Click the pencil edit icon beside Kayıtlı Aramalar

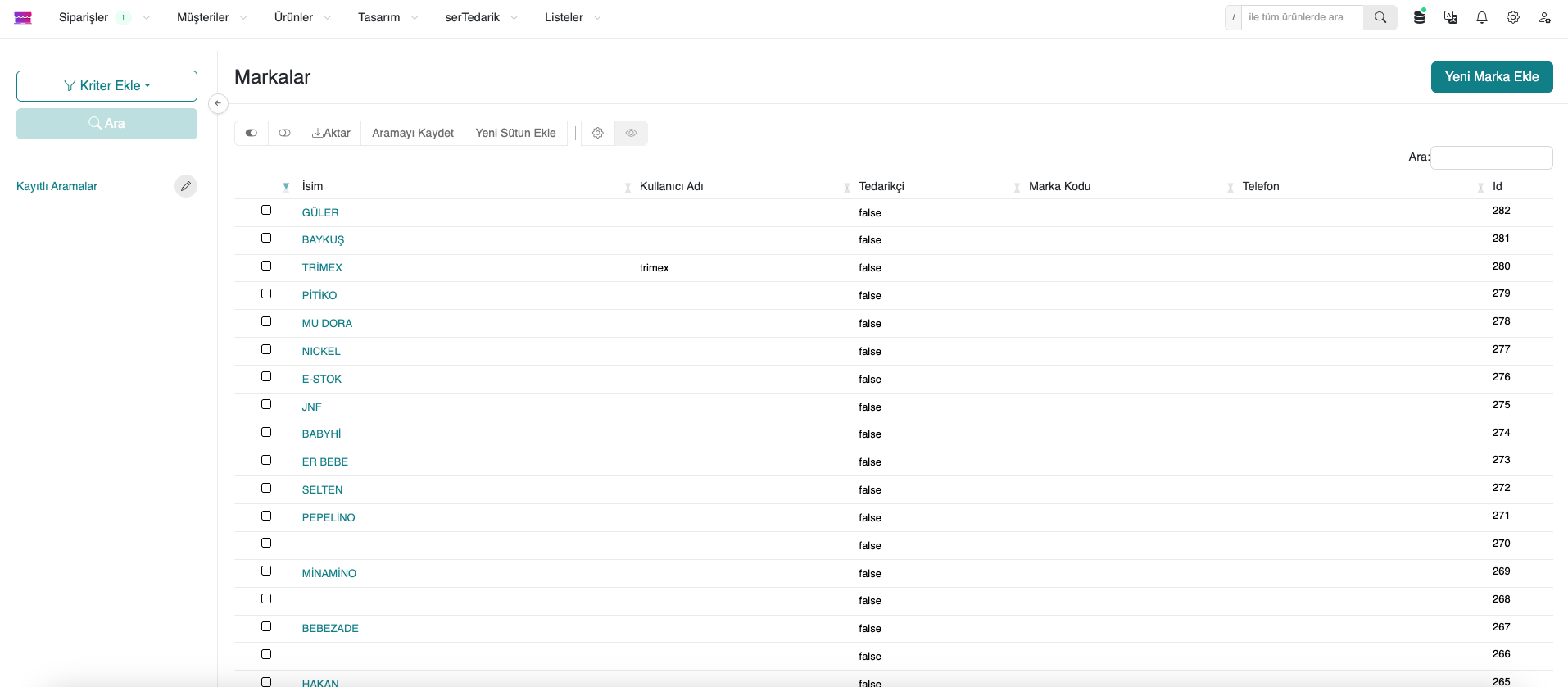coord(186,186)
